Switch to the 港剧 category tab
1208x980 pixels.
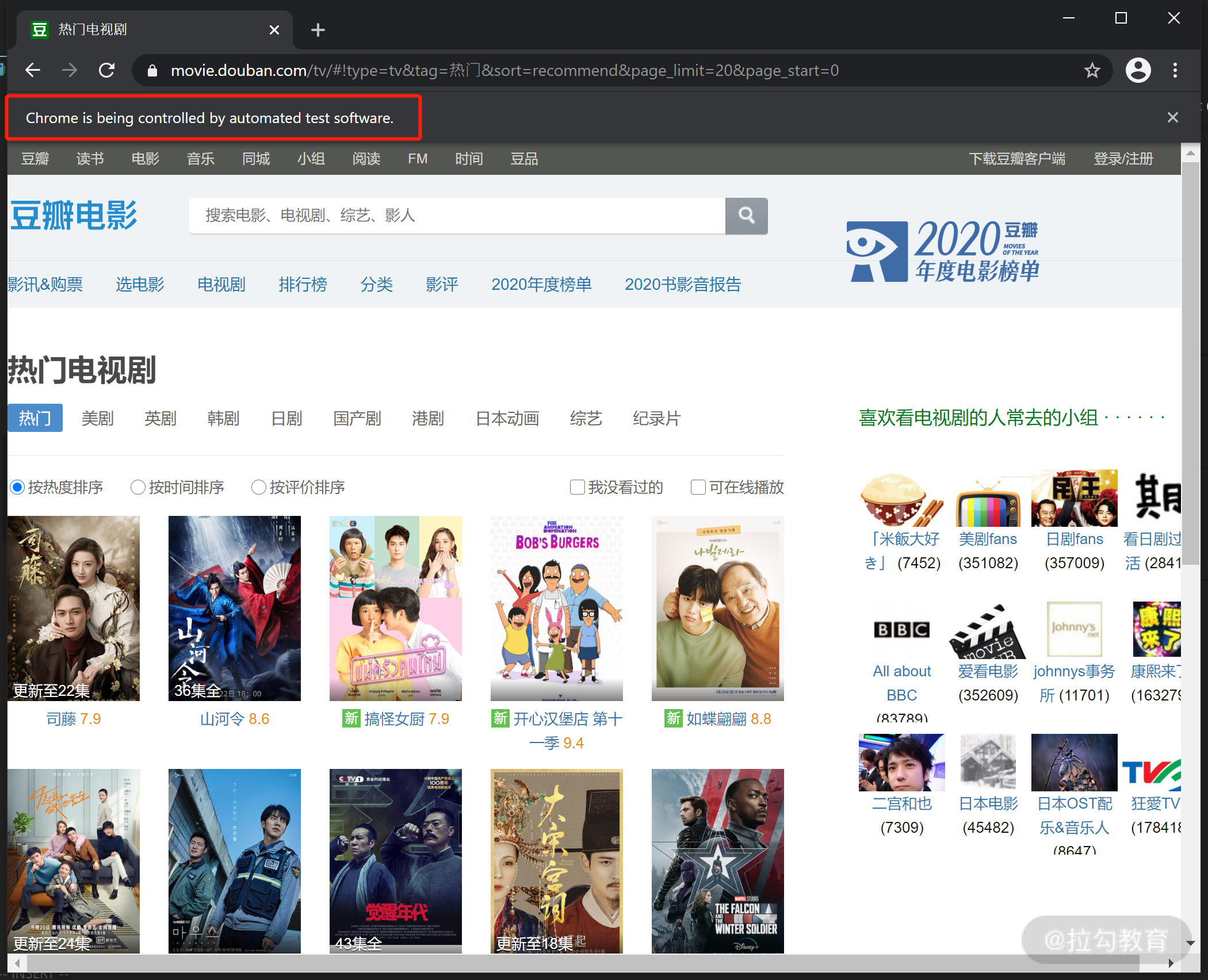(428, 418)
